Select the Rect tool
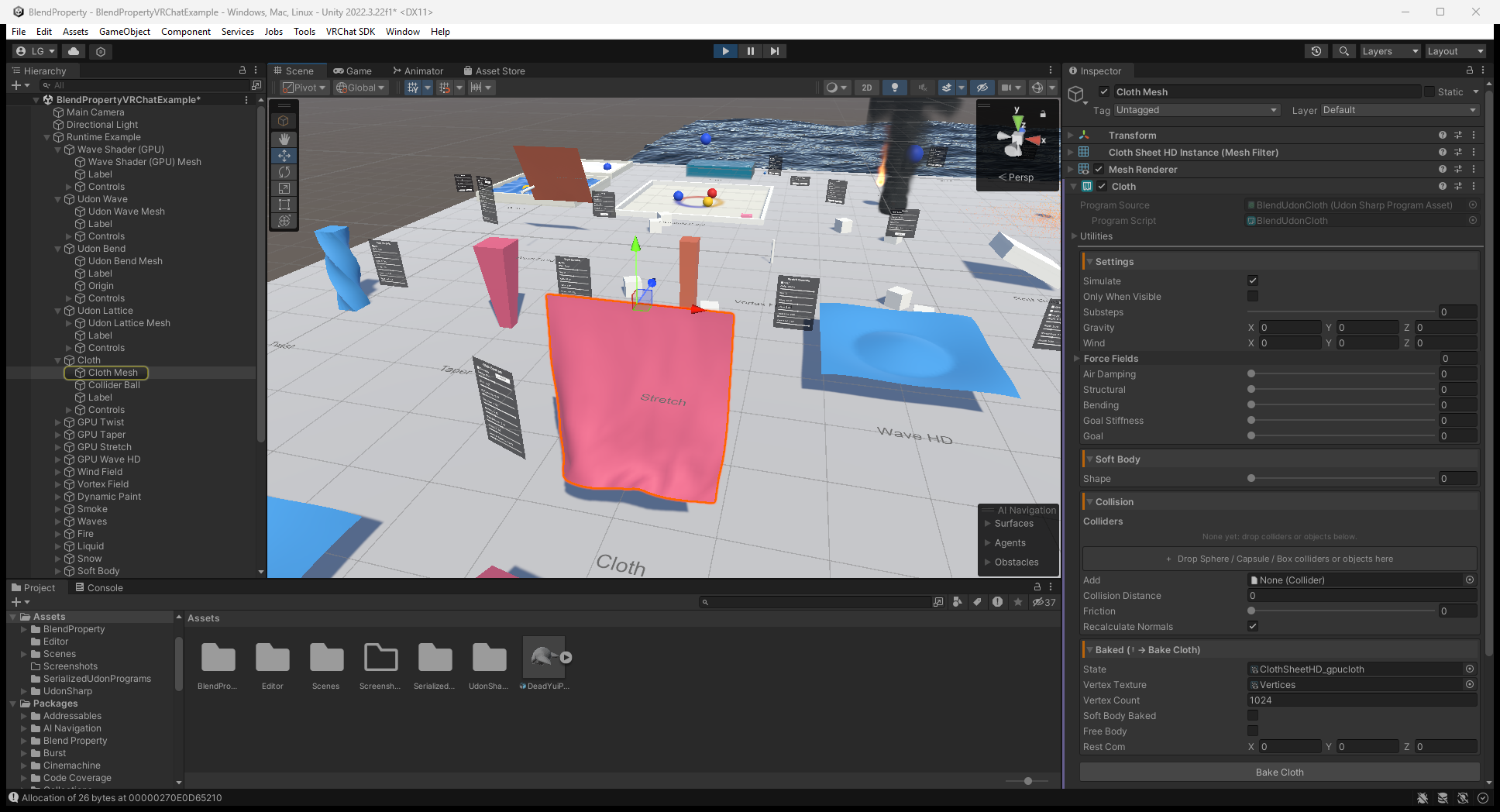Viewport: 1500px width, 812px height. 284,205
